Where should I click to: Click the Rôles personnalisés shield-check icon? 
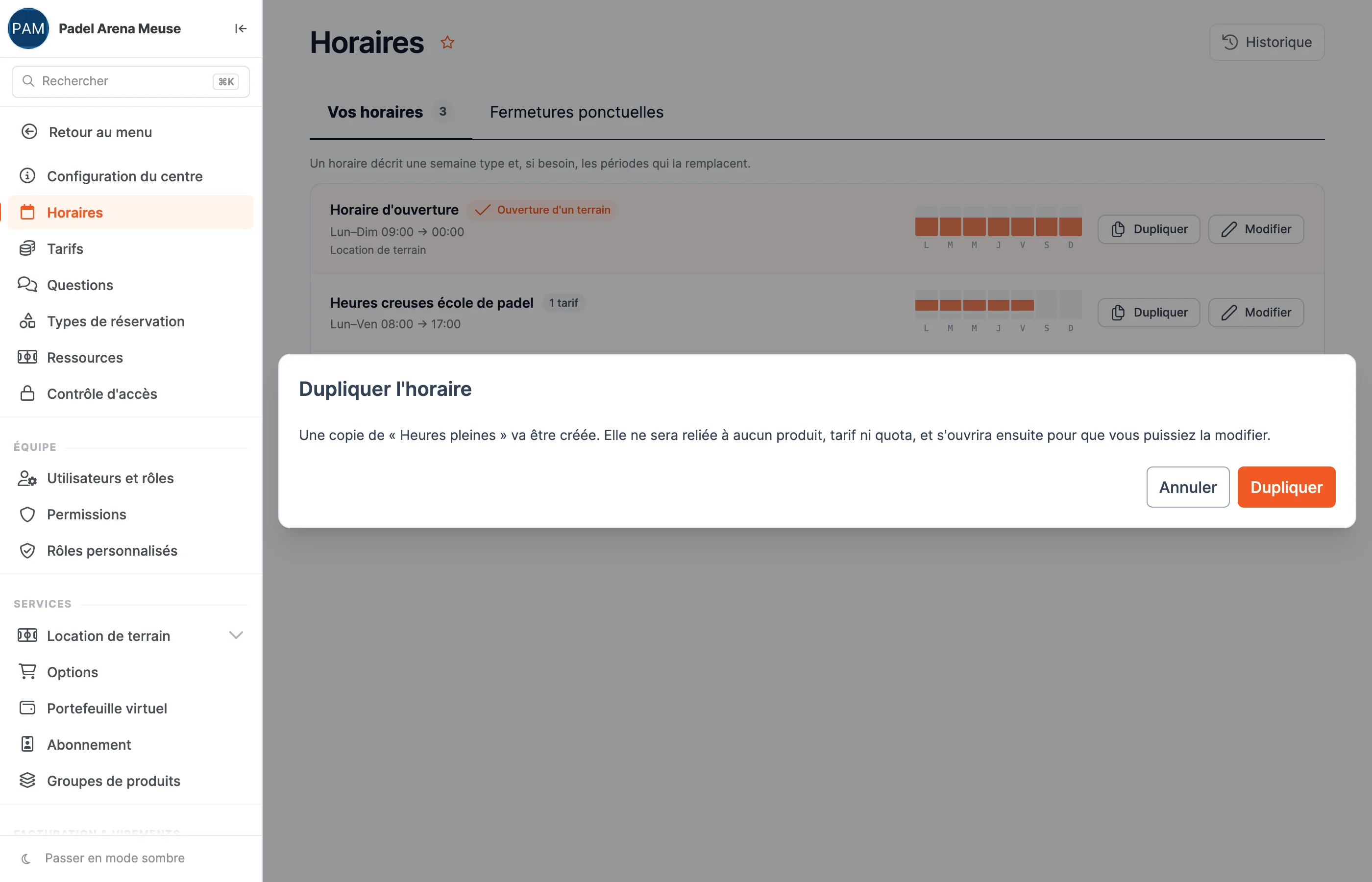coord(27,550)
